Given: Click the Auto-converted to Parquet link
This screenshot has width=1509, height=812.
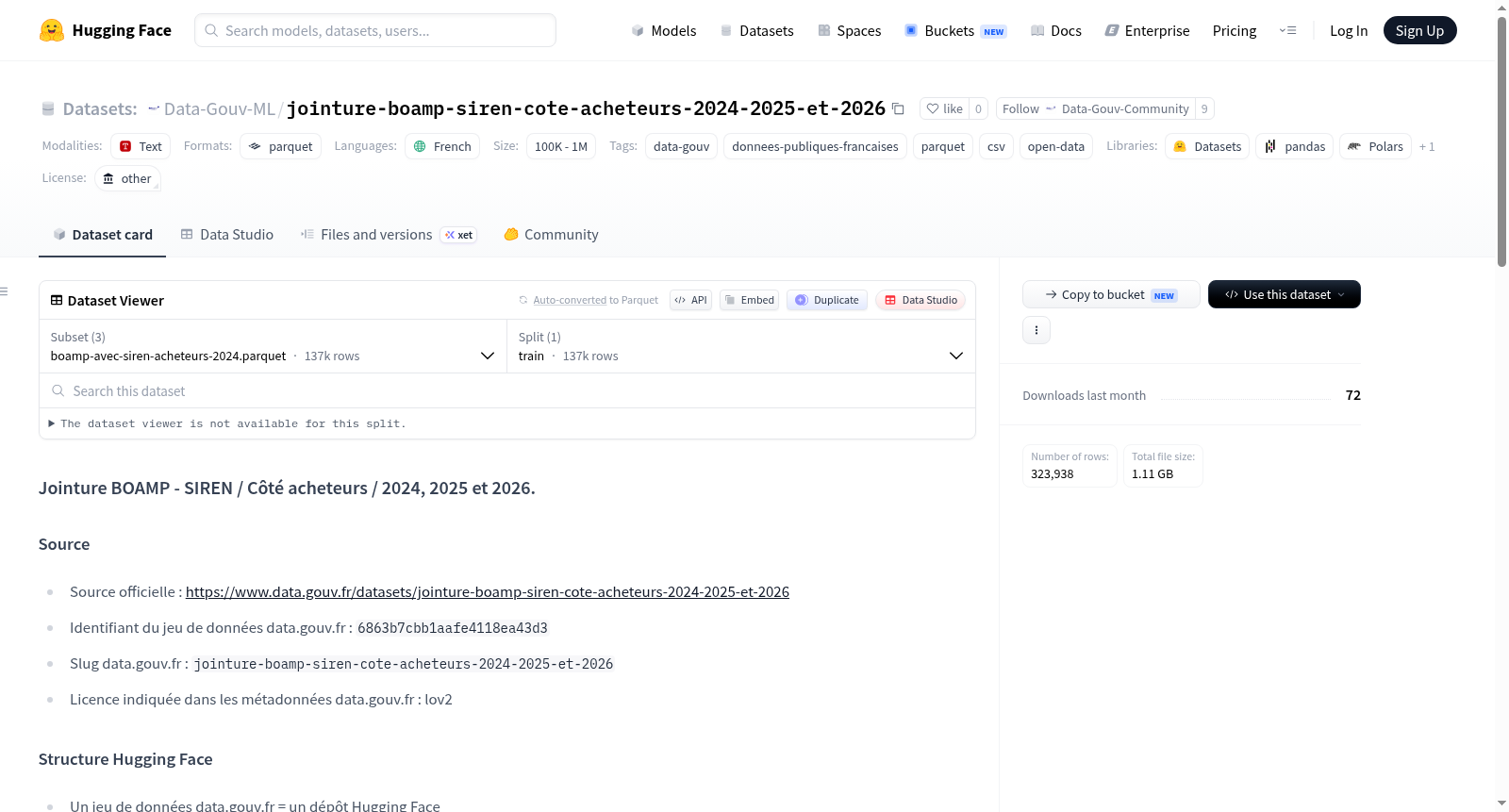Looking at the screenshot, I should 570,300.
